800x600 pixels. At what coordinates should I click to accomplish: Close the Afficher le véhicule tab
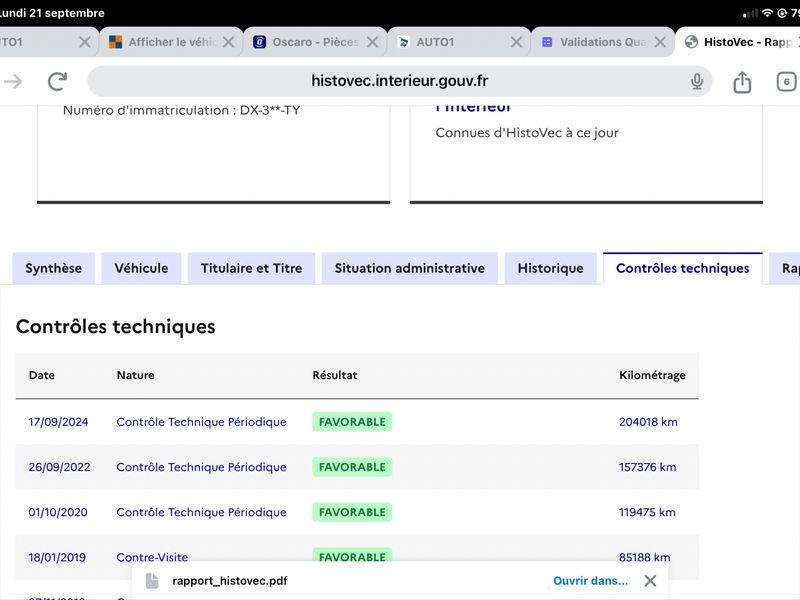pyautogui.click(x=229, y=42)
